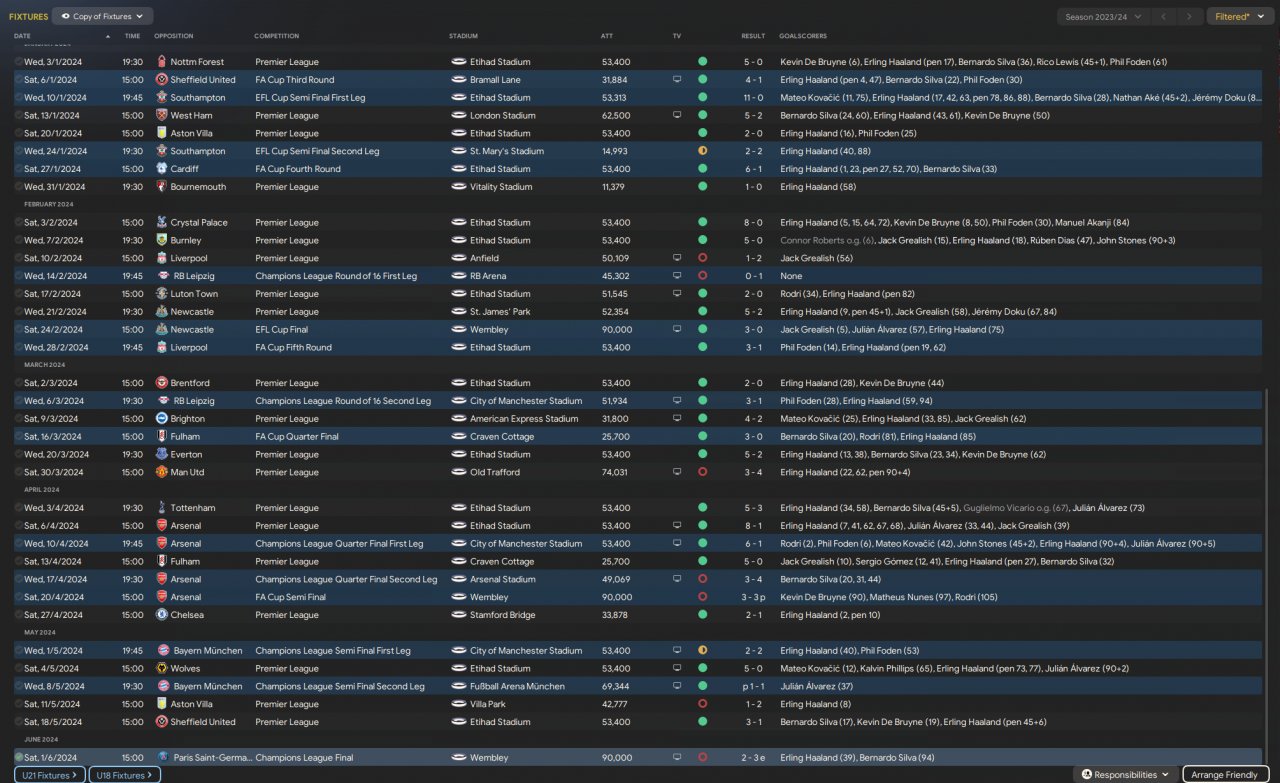Sort by the Date column header
This screenshot has width=1280, height=783.
pos(22,36)
